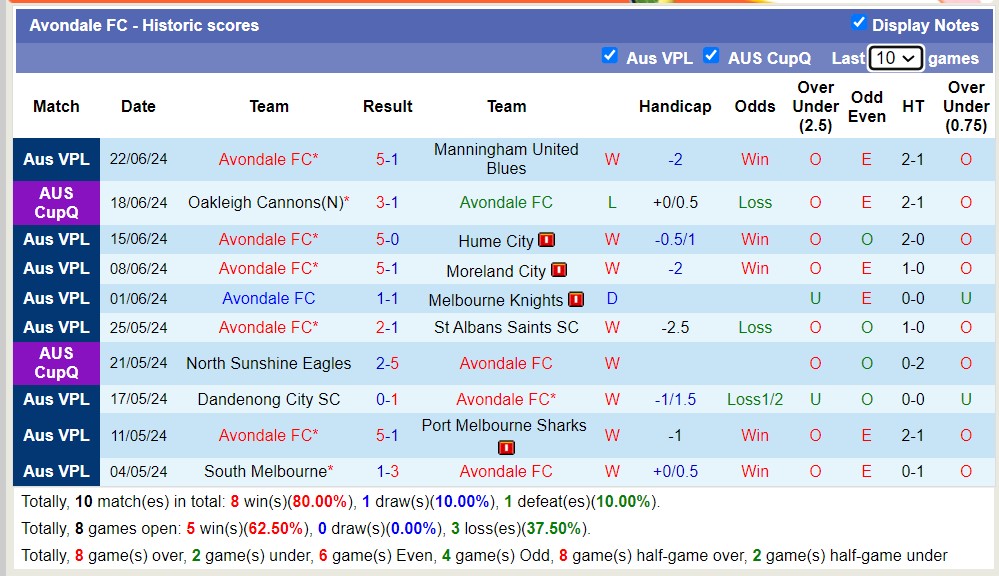
Task: Open North Sunshine Eagles team link
Action: pos(268,363)
